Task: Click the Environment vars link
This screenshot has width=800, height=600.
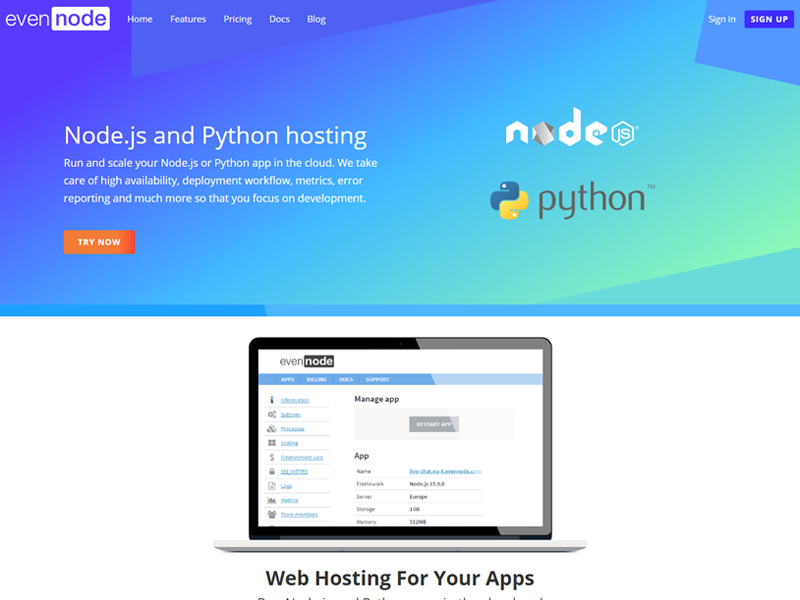Action: click(302, 458)
